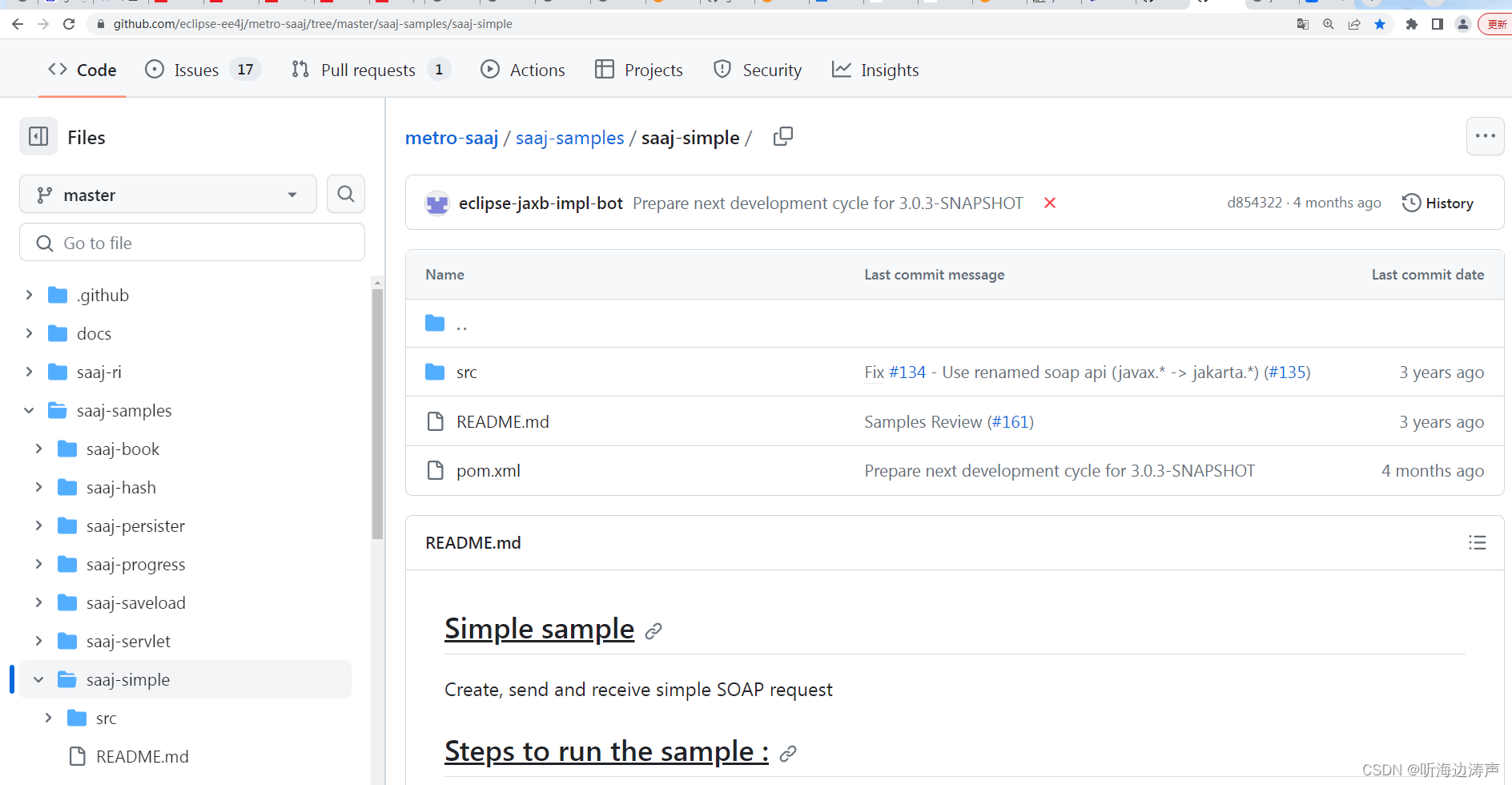Open the latest commit message text

pos(828,203)
